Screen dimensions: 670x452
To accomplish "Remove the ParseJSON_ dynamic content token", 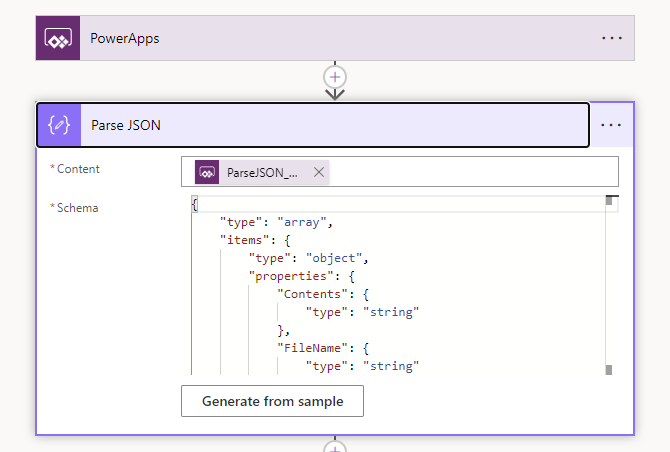I will (x=319, y=172).
